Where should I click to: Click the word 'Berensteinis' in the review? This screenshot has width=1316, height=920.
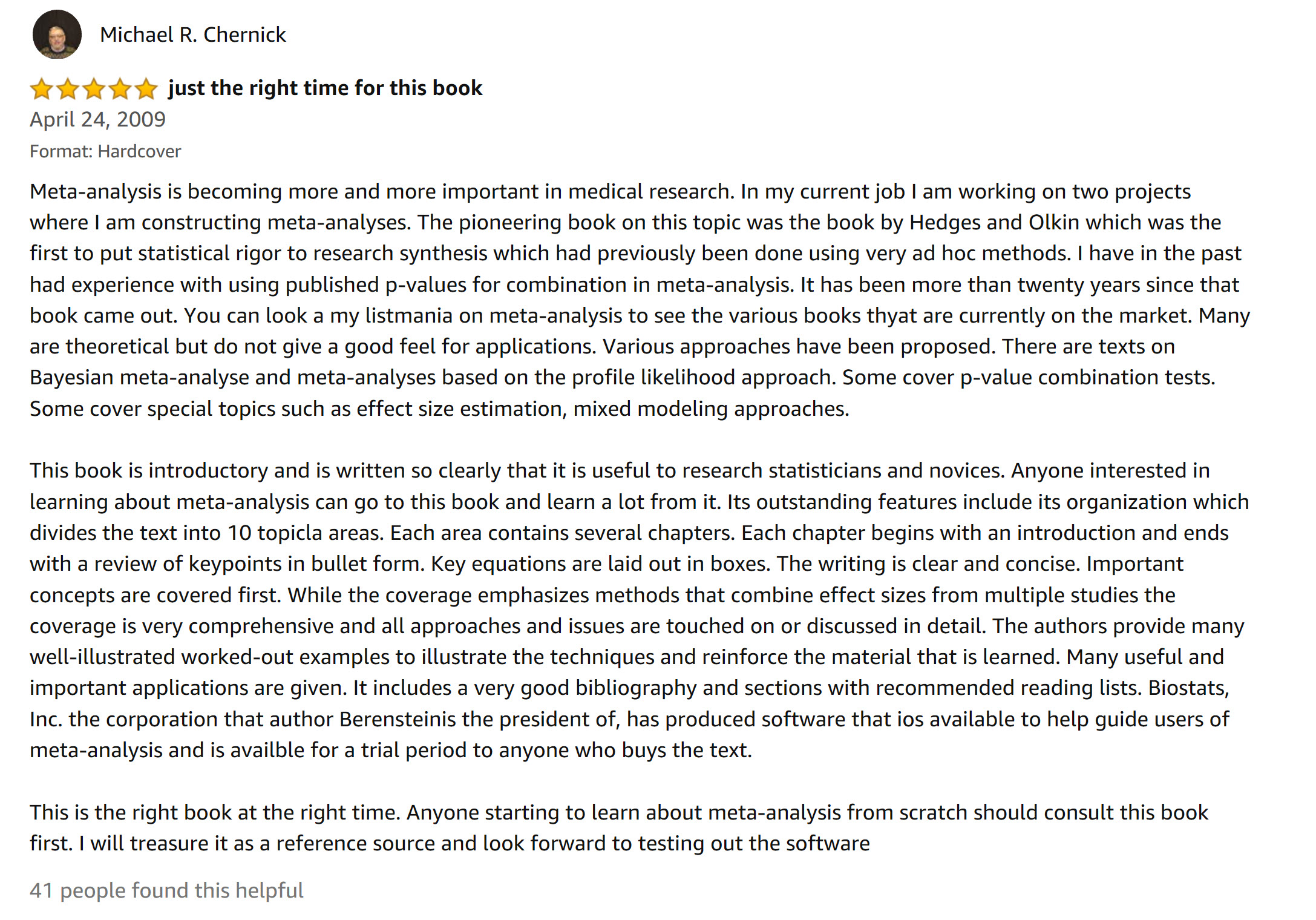point(398,720)
